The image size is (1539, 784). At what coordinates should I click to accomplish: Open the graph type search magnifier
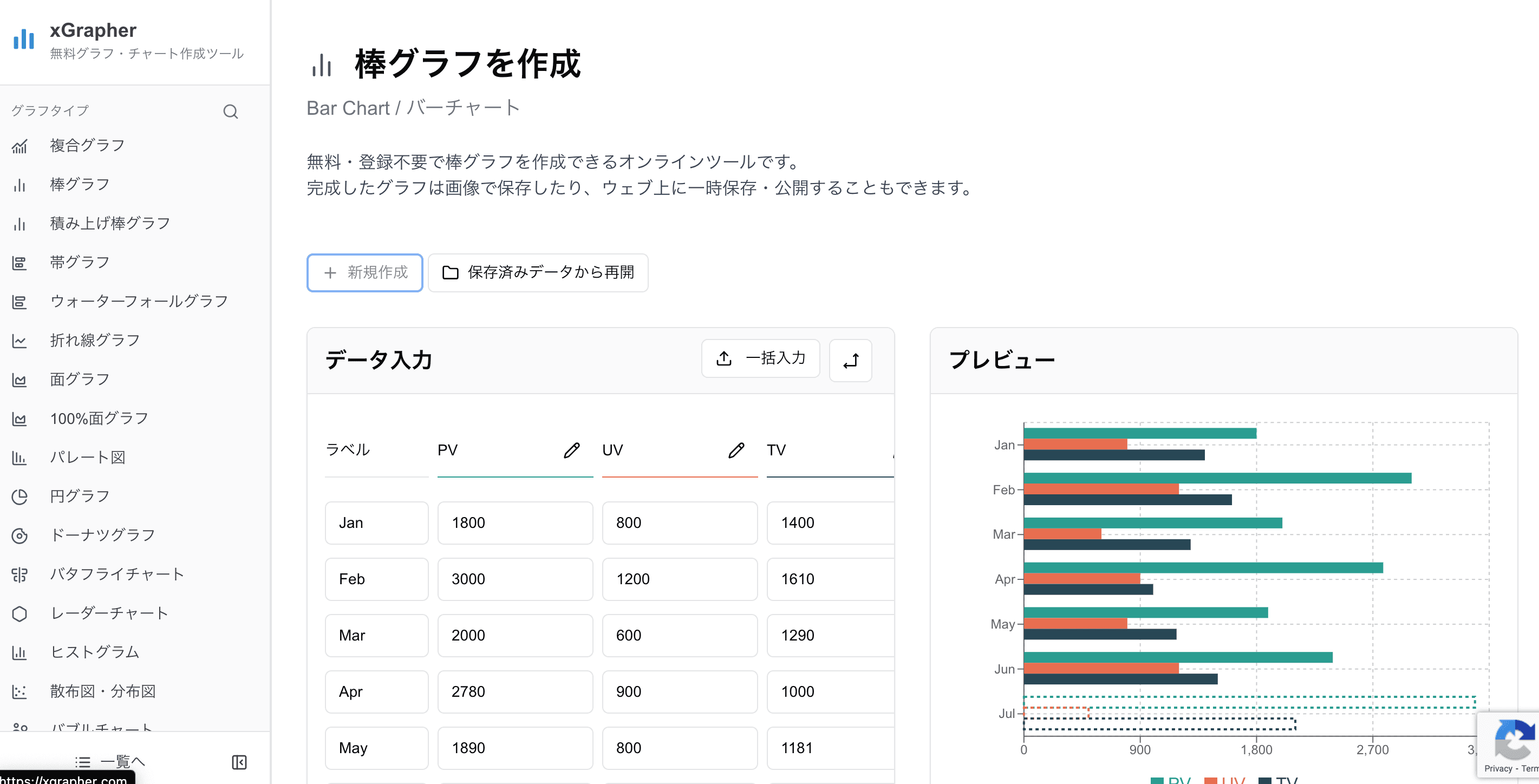pyautogui.click(x=231, y=111)
